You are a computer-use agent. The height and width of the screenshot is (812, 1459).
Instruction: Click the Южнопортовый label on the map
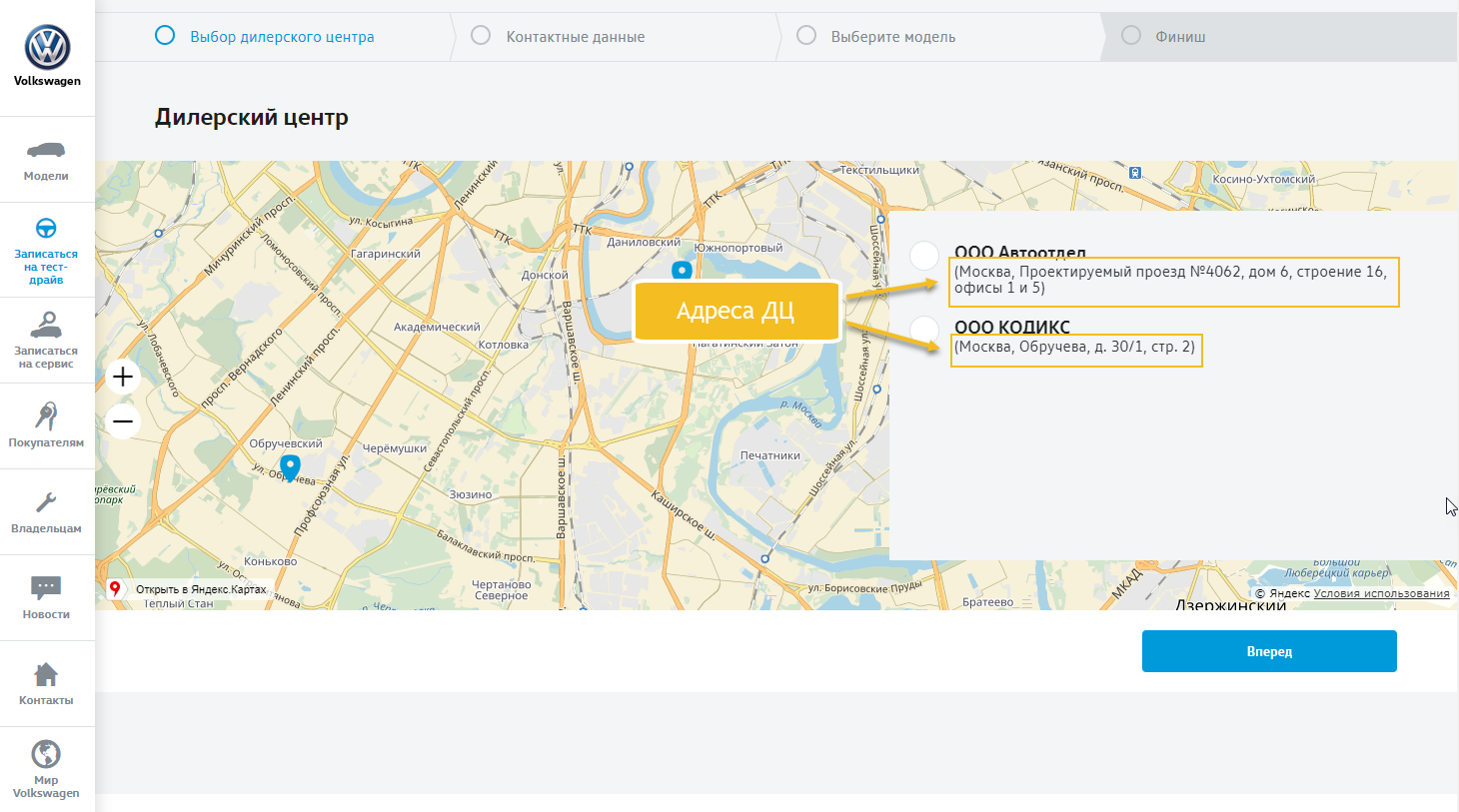738,248
